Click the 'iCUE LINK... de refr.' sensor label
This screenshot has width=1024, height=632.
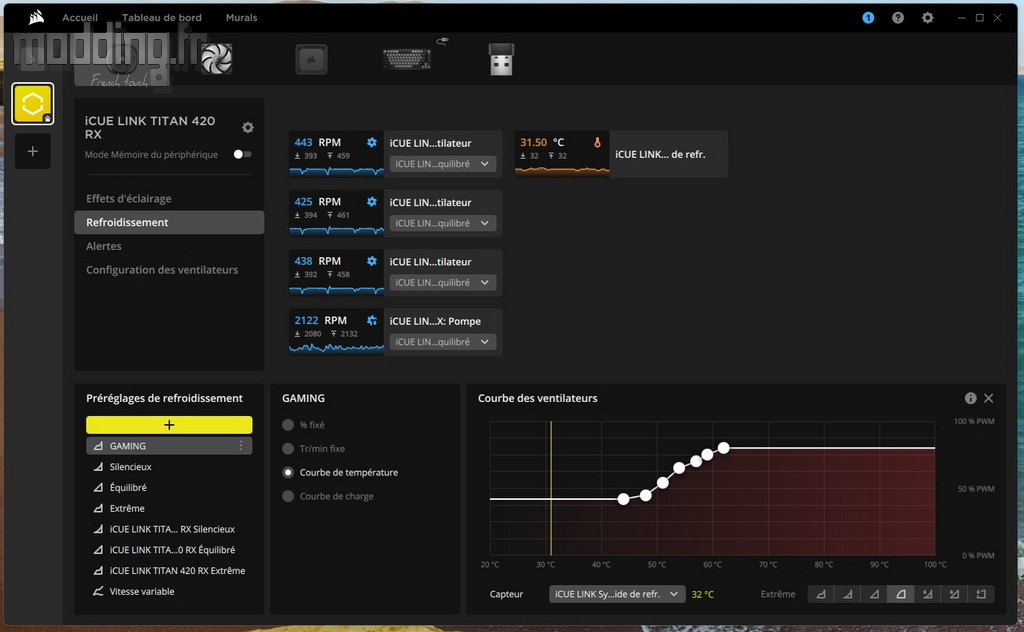click(x=660, y=155)
